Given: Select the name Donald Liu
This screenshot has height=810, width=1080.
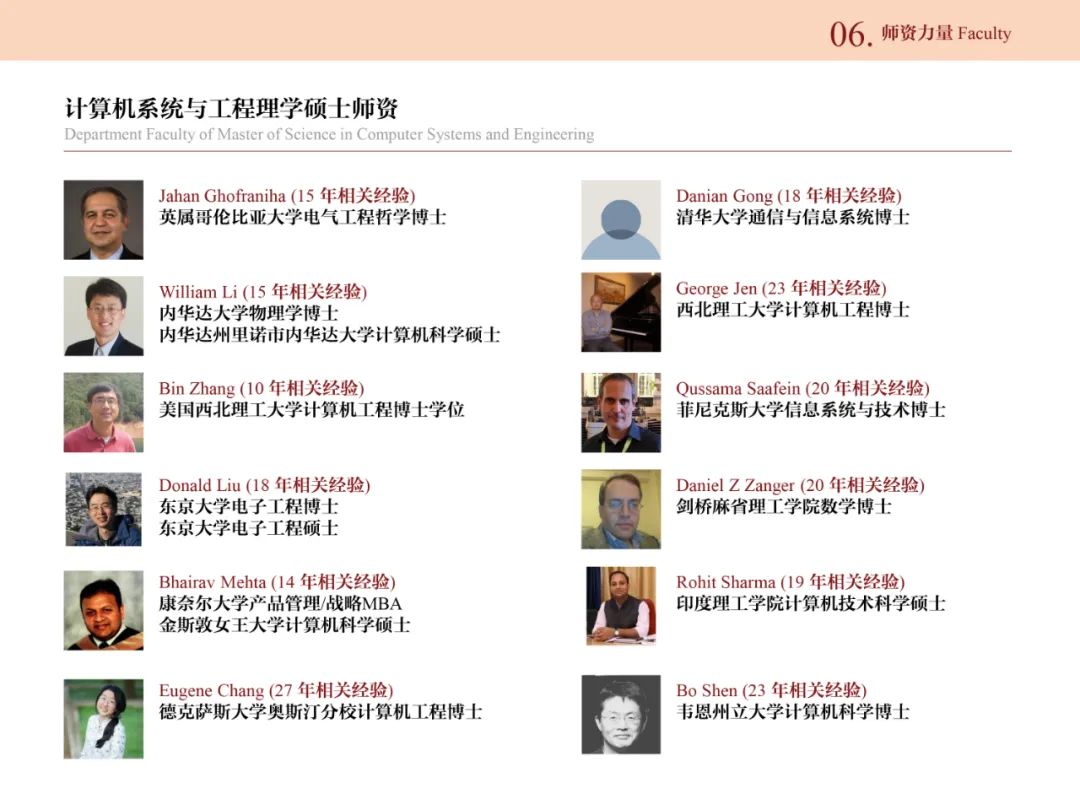Looking at the screenshot, I should 200,485.
